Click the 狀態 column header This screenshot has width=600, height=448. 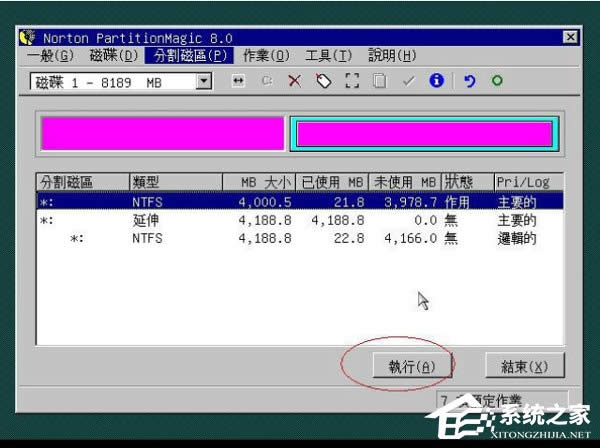[467, 182]
